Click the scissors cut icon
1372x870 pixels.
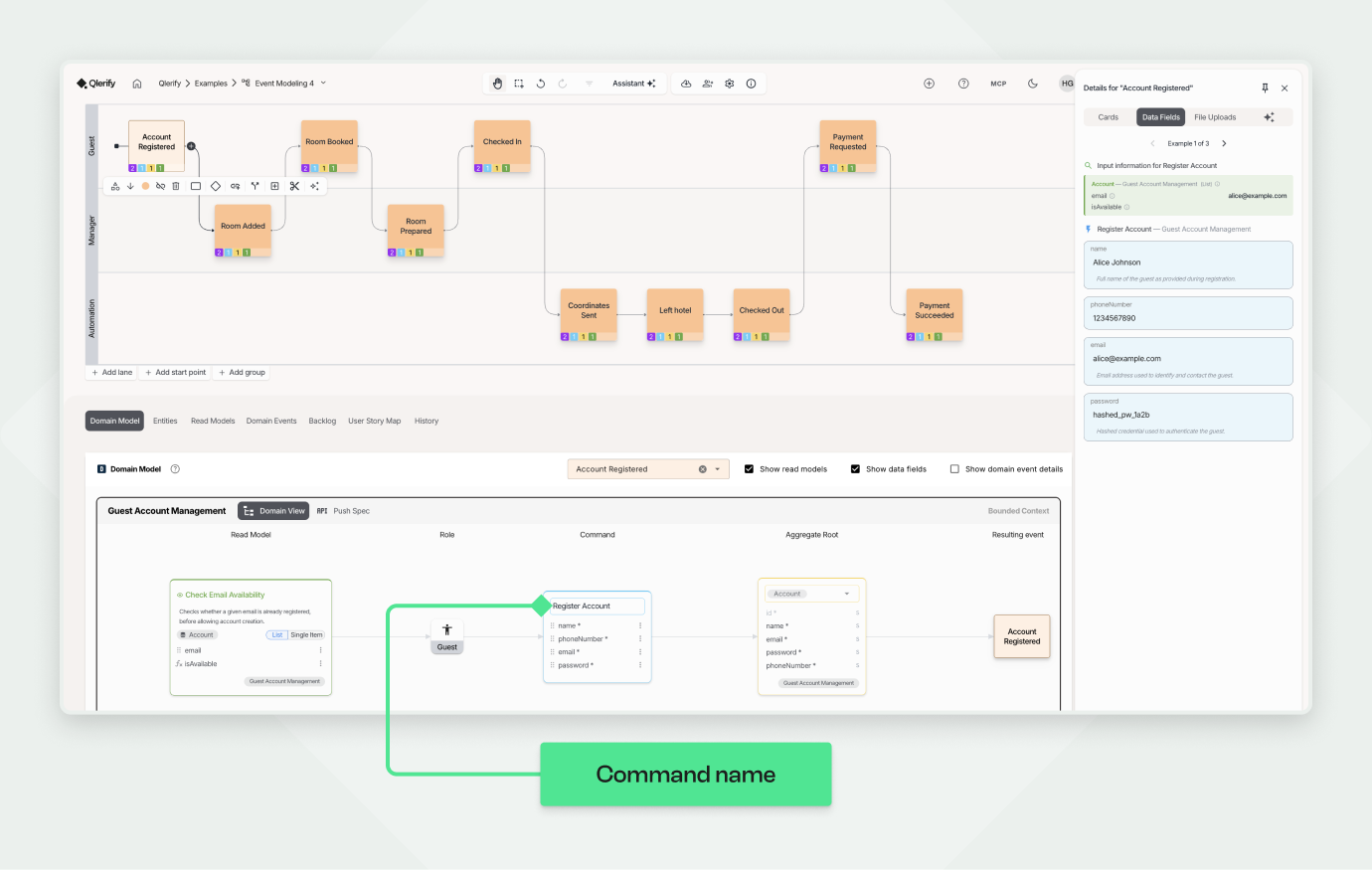294,186
